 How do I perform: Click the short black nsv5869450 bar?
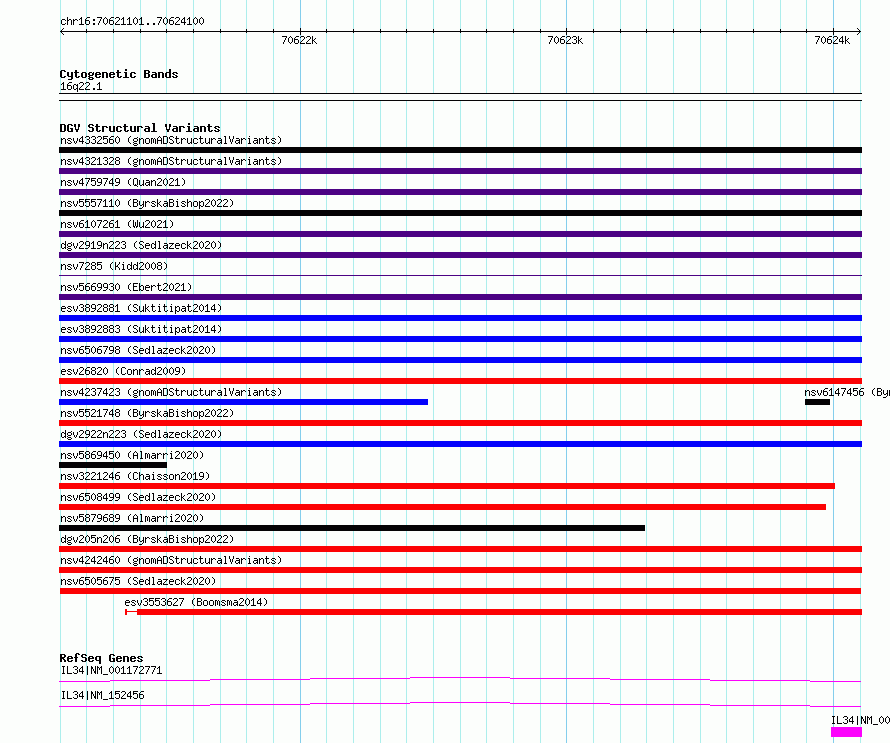click(113, 465)
